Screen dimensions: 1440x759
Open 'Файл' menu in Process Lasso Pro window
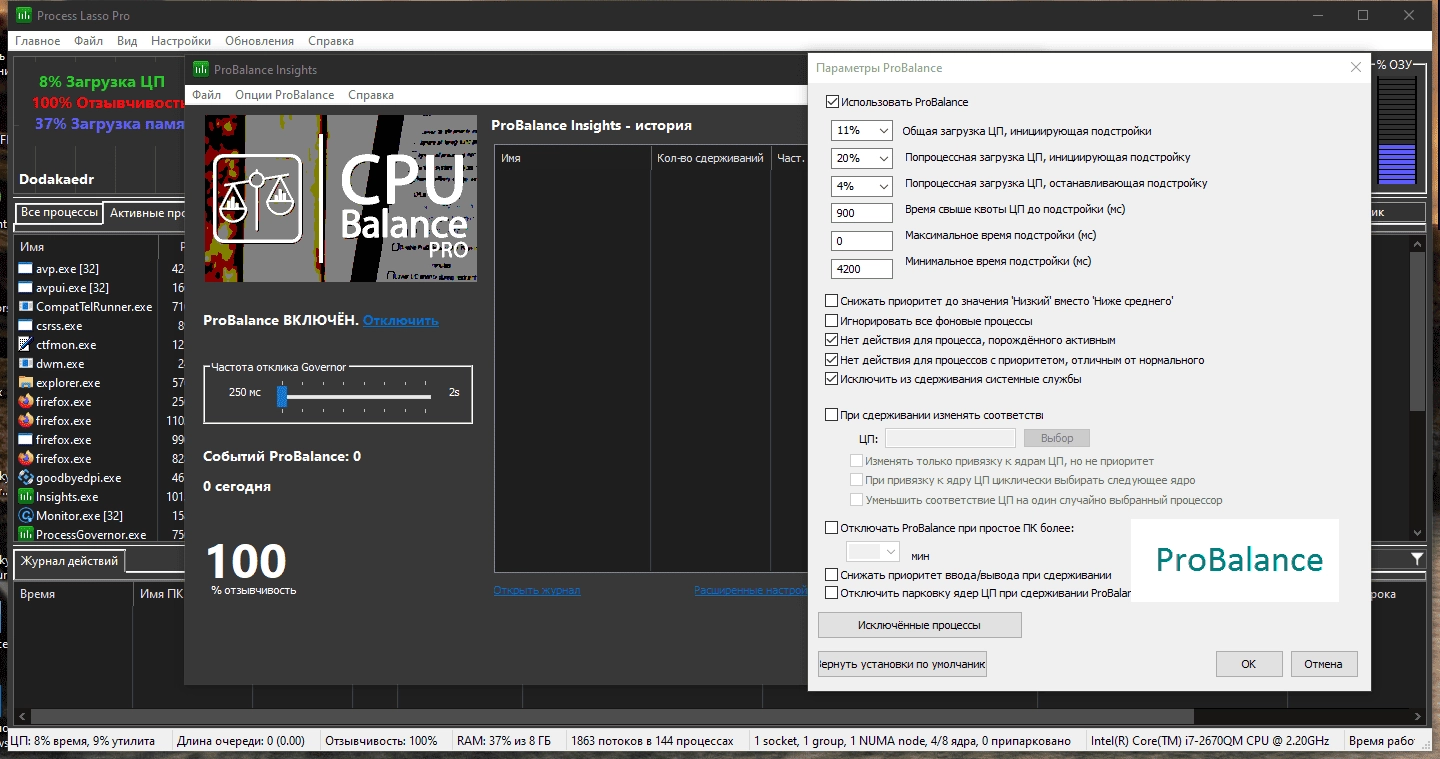(89, 41)
